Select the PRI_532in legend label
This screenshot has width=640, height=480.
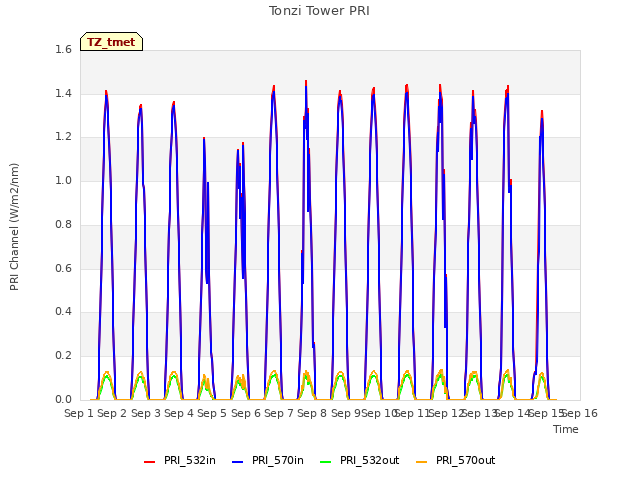[x=190, y=460]
